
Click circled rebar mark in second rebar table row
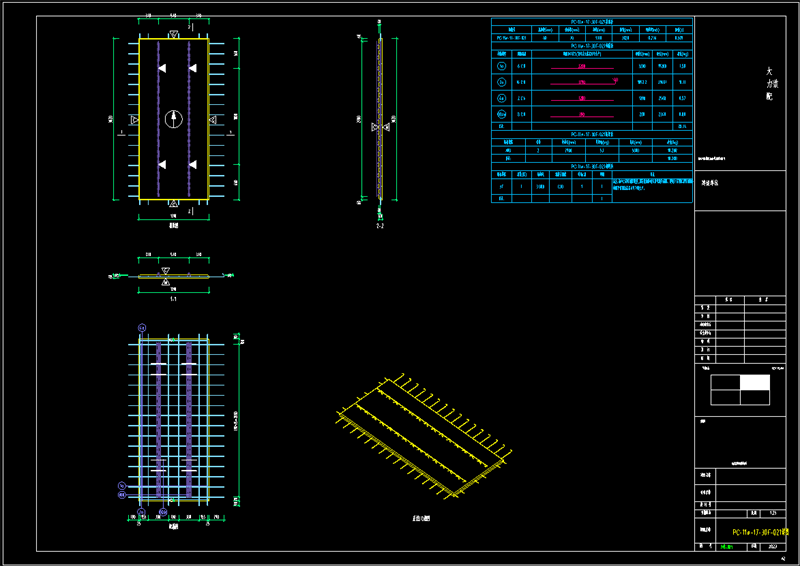(x=502, y=82)
